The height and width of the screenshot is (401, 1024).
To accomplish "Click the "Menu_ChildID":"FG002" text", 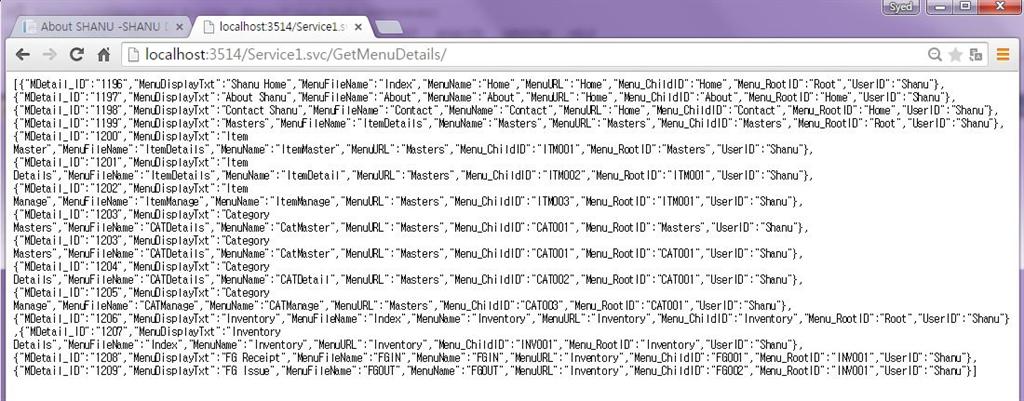I will point(692,371).
